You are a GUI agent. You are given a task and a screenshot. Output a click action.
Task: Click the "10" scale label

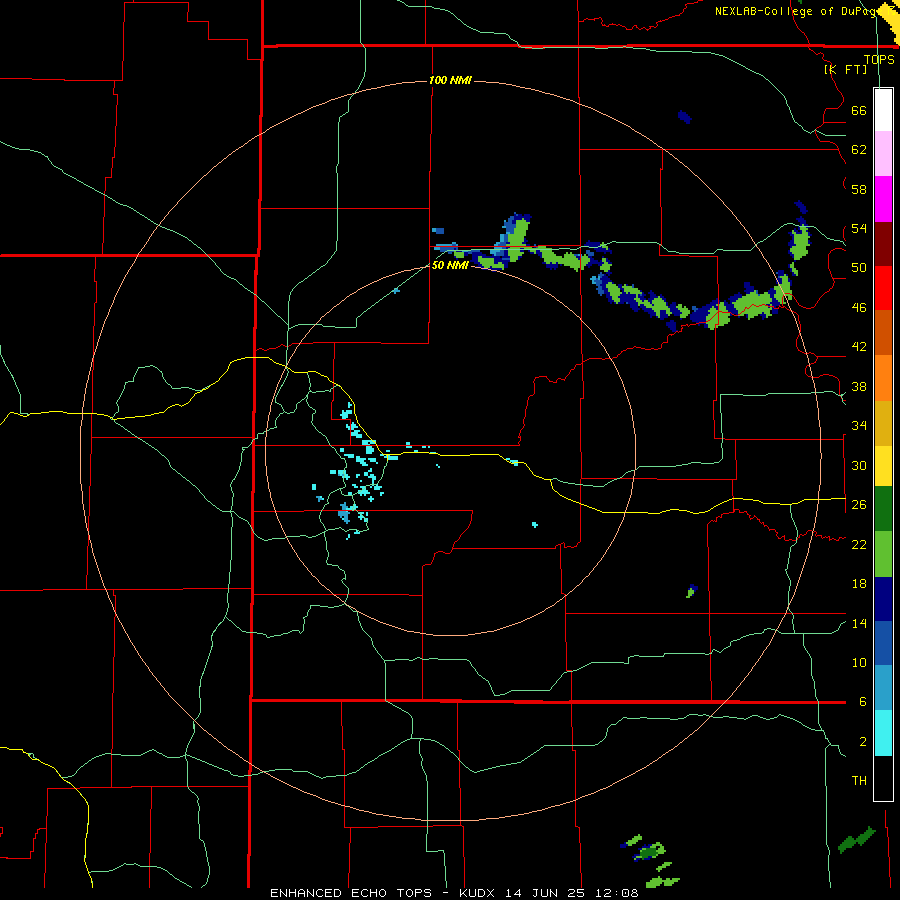pos(859,663)
